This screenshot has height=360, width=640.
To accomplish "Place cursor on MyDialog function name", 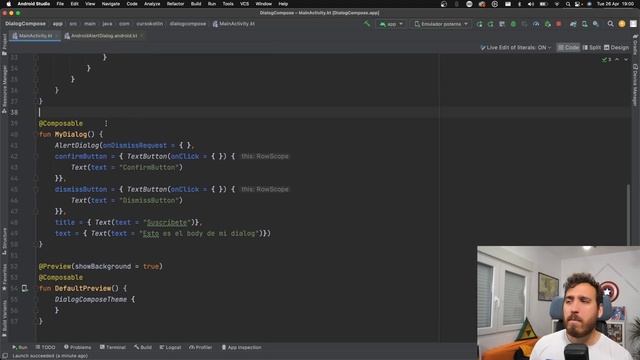I will (71, 134).
